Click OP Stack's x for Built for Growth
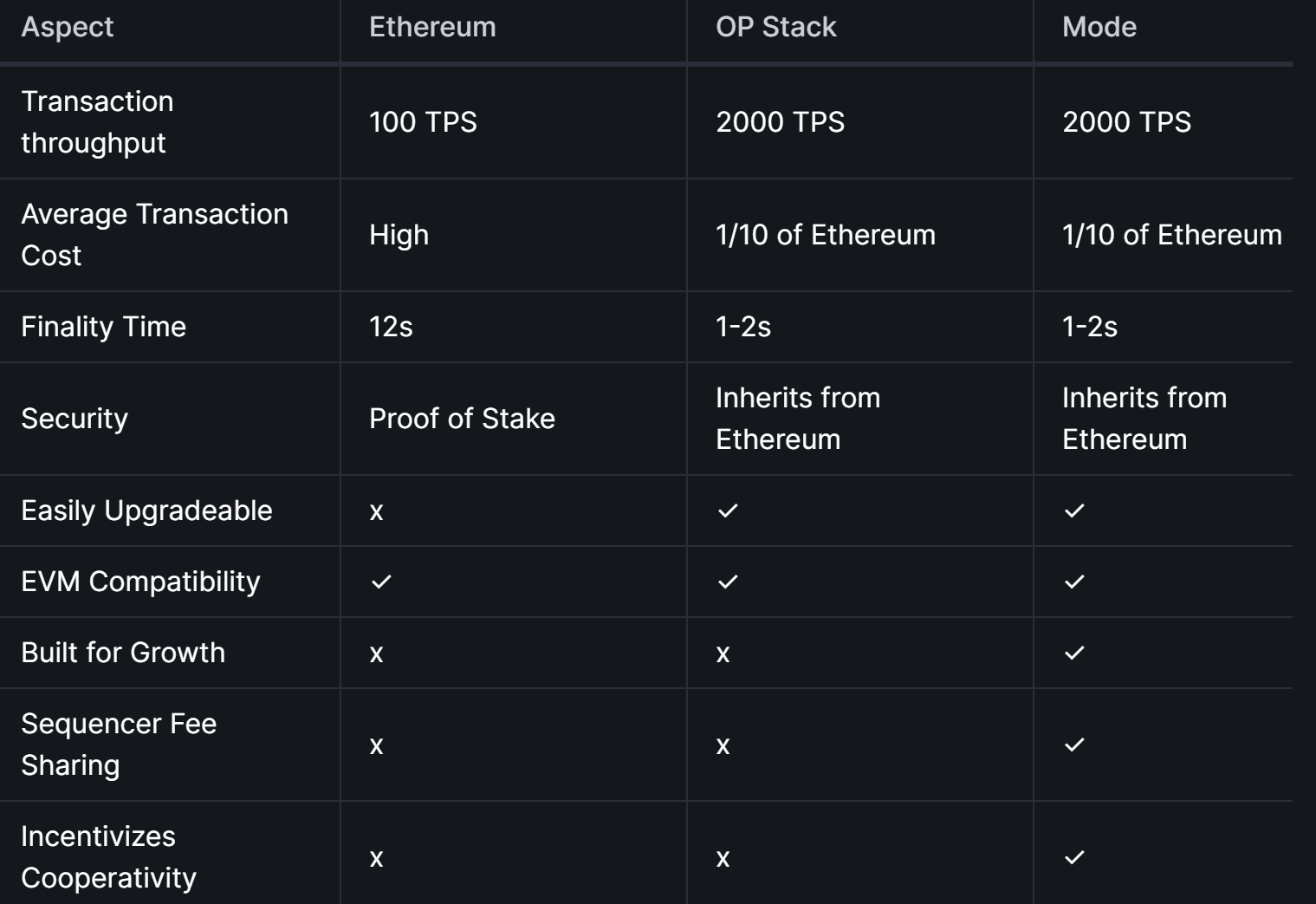This screenshot has height=904, width=1316. [x=723, y=654]
